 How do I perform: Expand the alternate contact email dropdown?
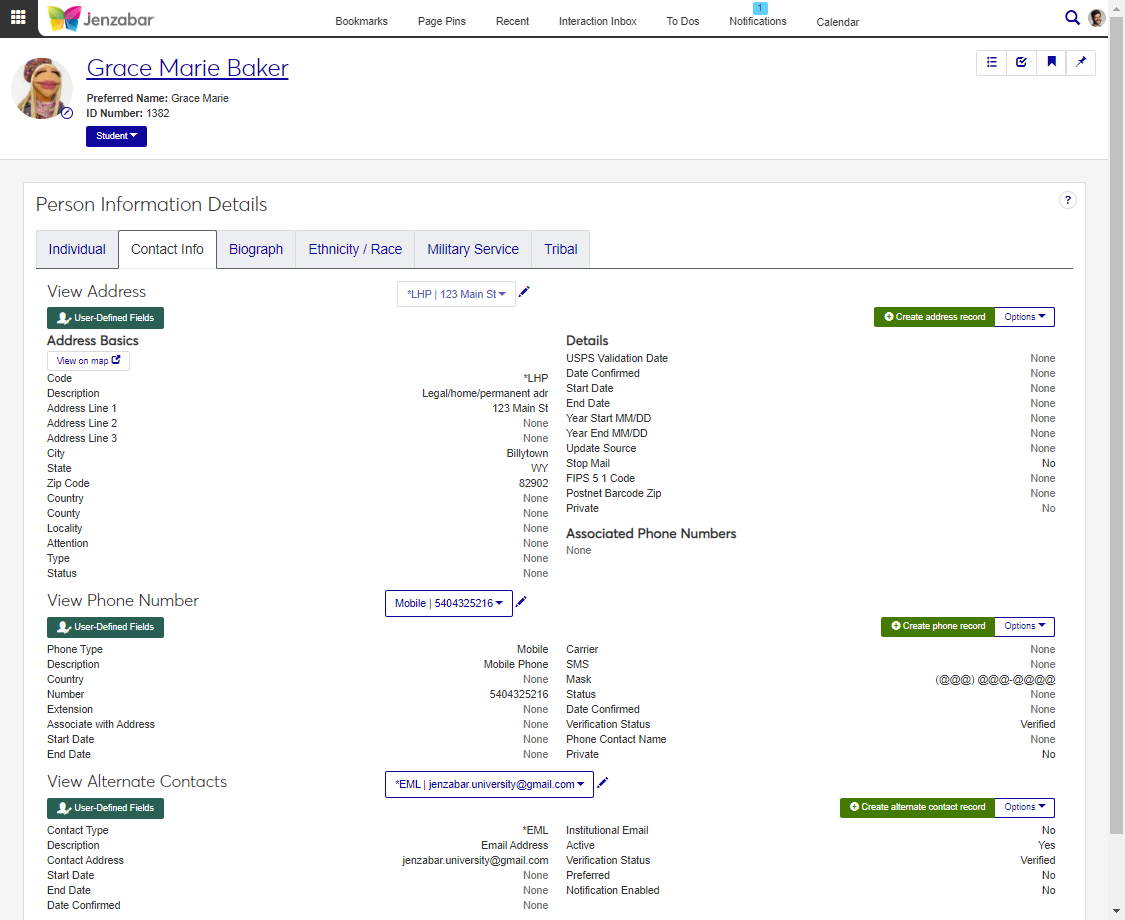[x=489, y=784]
